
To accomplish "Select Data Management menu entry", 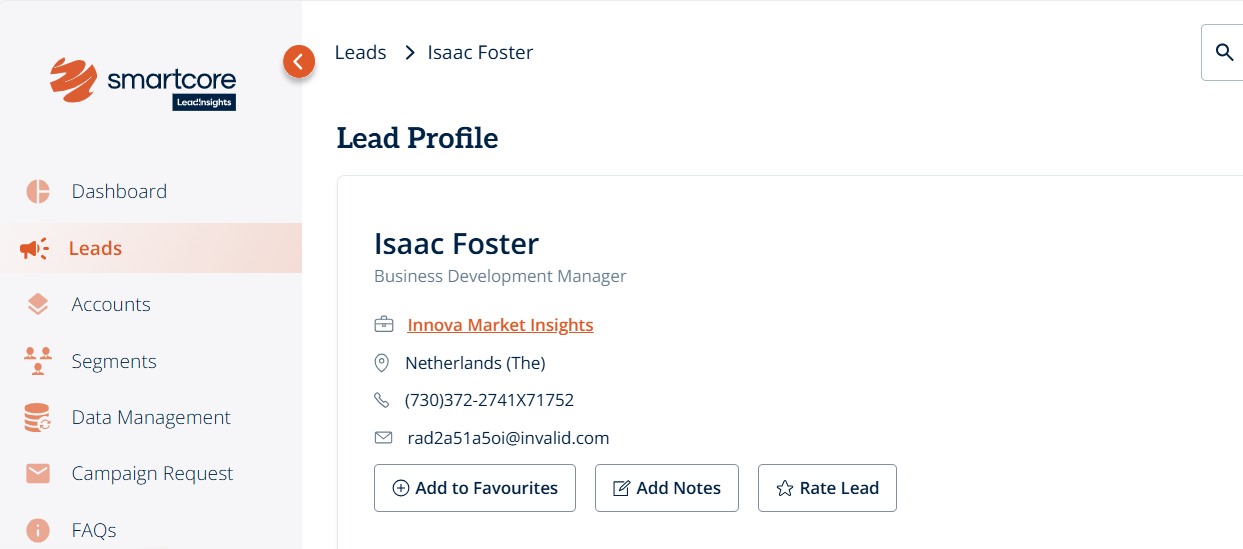I will [x=151, y=417].
